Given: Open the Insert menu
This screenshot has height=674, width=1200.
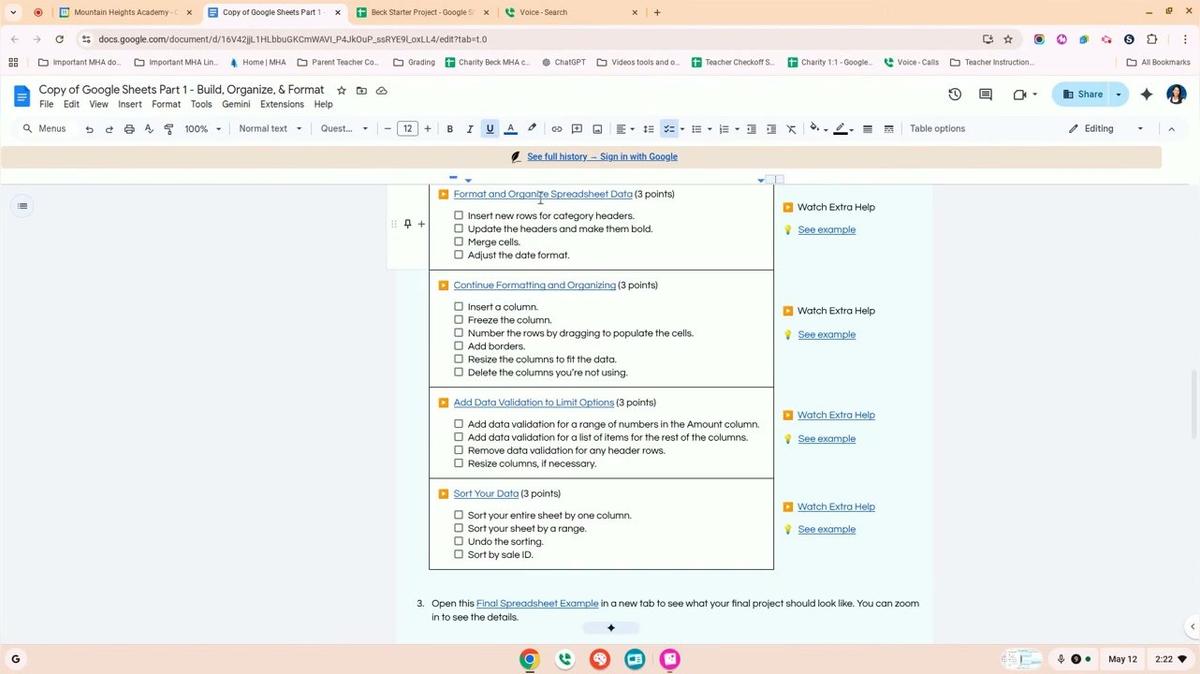Looking at the screenshot, I should pyautogui.click(x=130, y=104).
